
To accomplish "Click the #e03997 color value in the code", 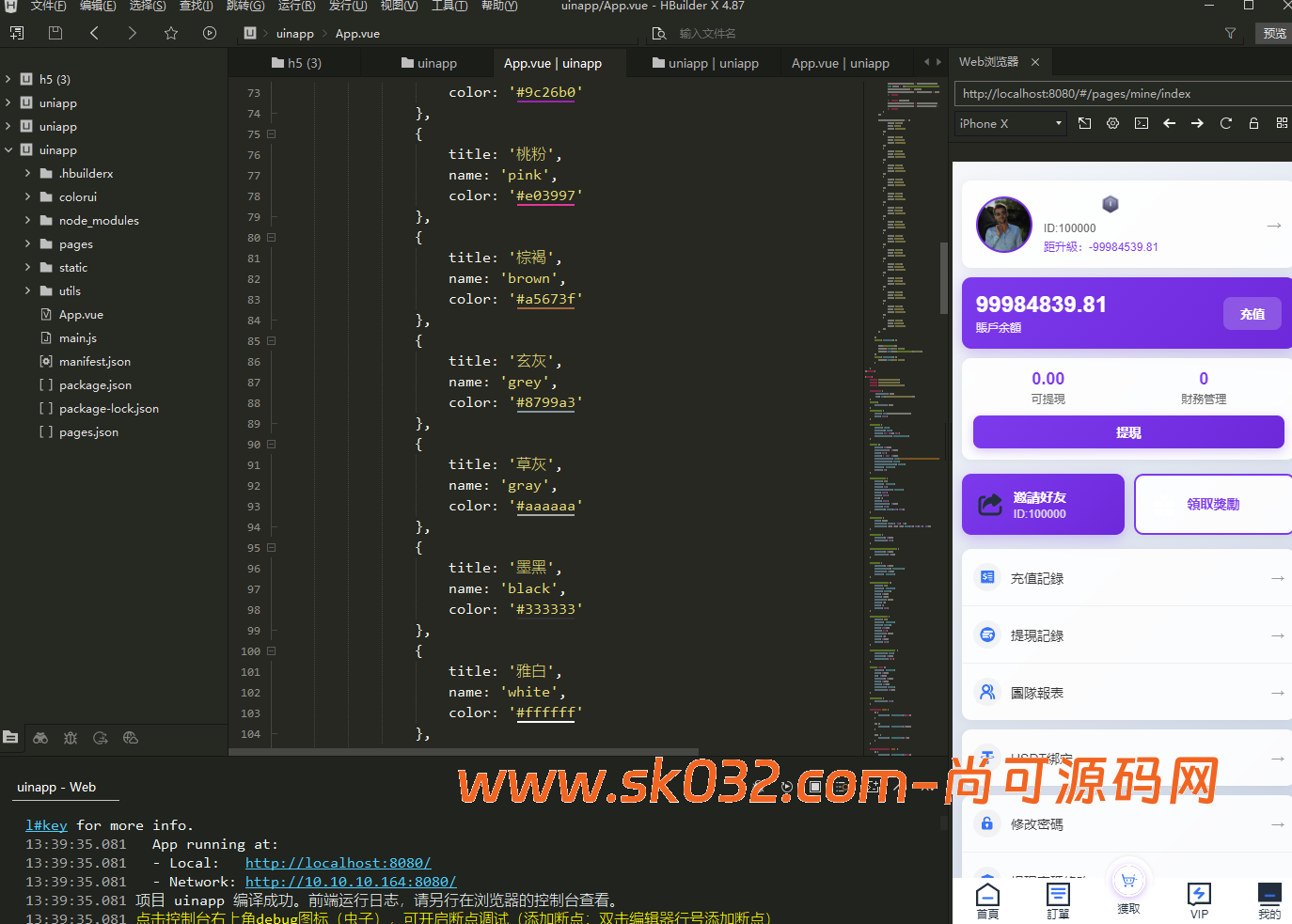I will coord(545,196).
